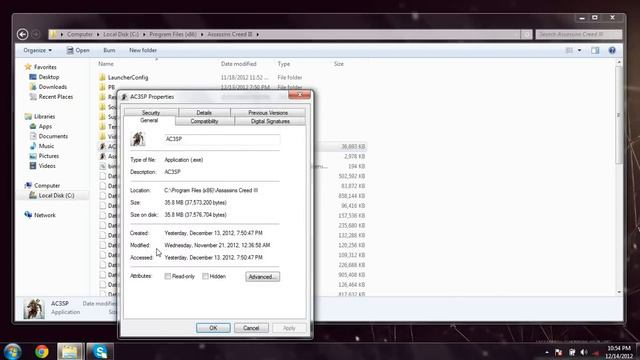Image resolution: width=640 pixels, height=360 pixels.
Task: Click the address bar refresh button
Action: tap(527, 35)
